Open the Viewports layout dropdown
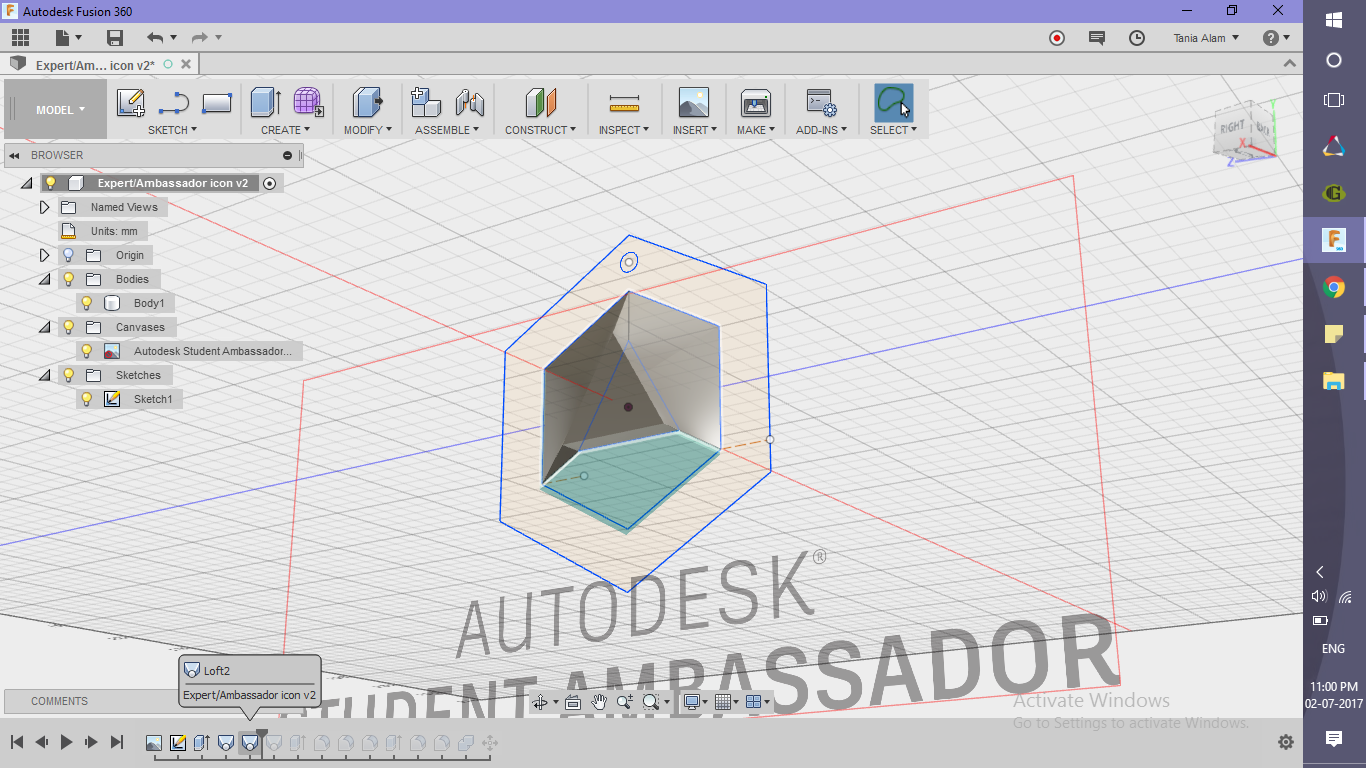Viewport: 1366px width, 768px height. click(758, 702)
